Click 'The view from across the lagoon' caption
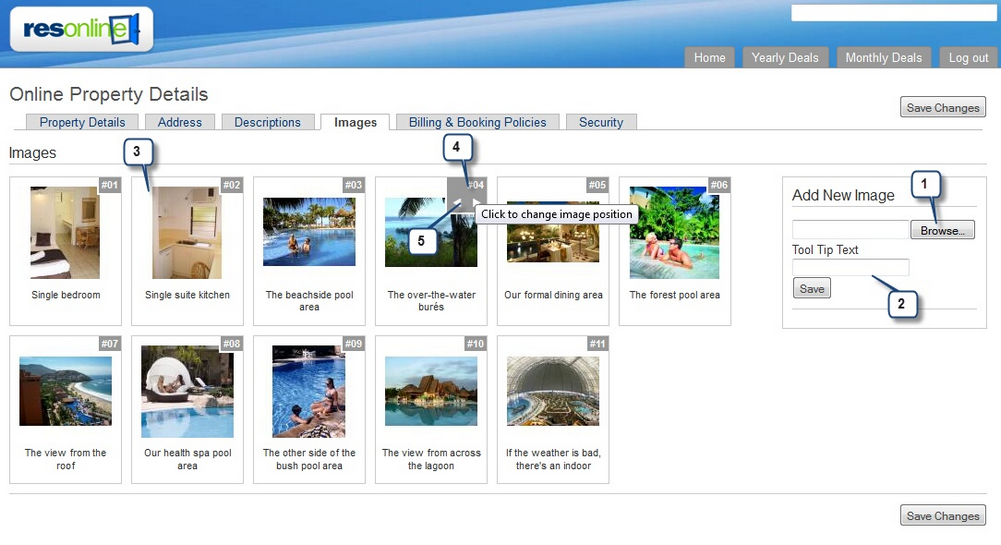This screenshot has height=545, width=1001. 432,459
